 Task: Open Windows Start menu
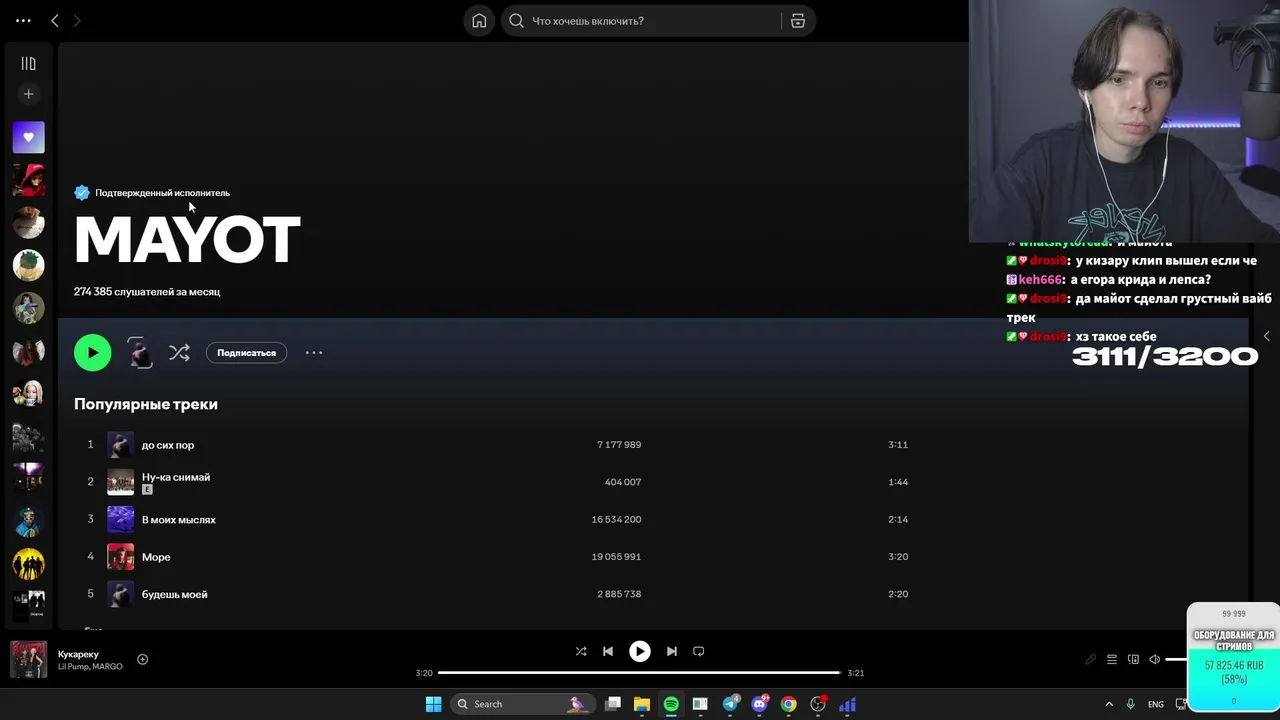pyautogui.click(x=433, y=704)
